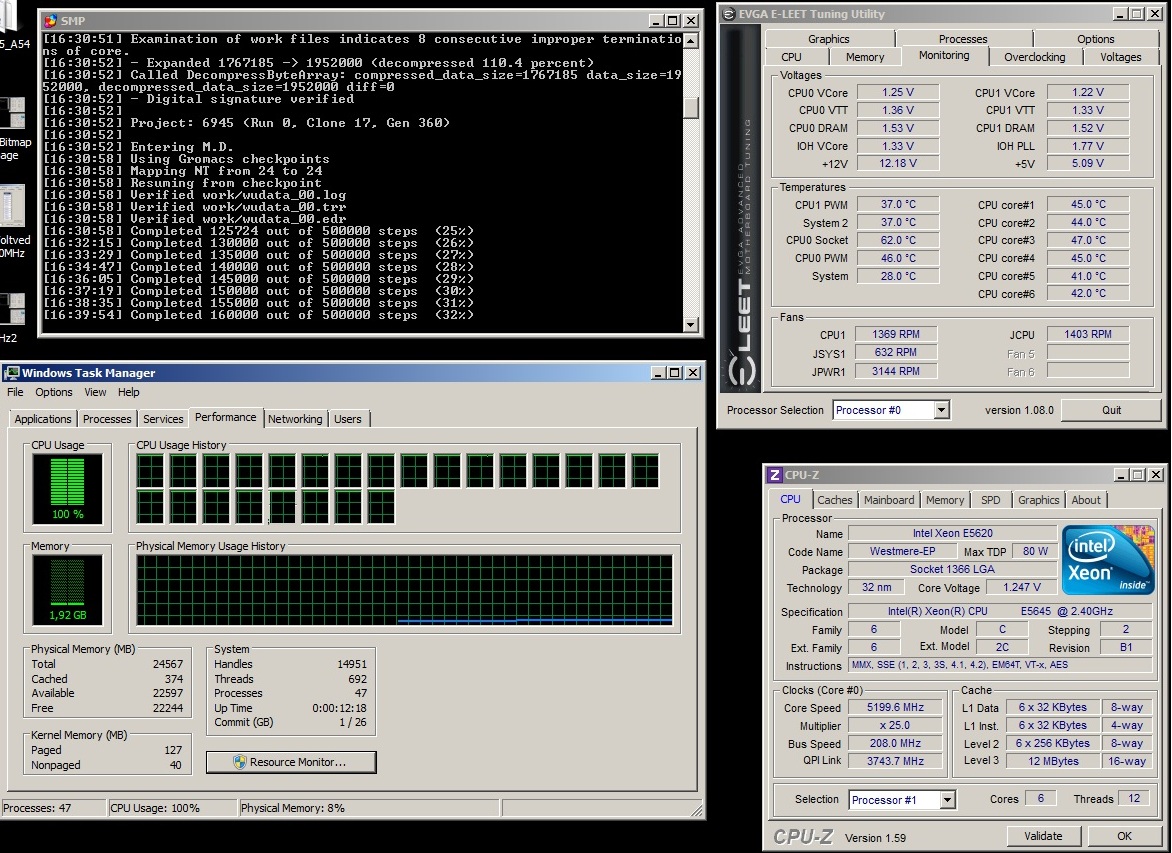This screenshot has width=1172, height=853.
Task: Open the Memory tab in CPU-Z
Action: point(945,500)
